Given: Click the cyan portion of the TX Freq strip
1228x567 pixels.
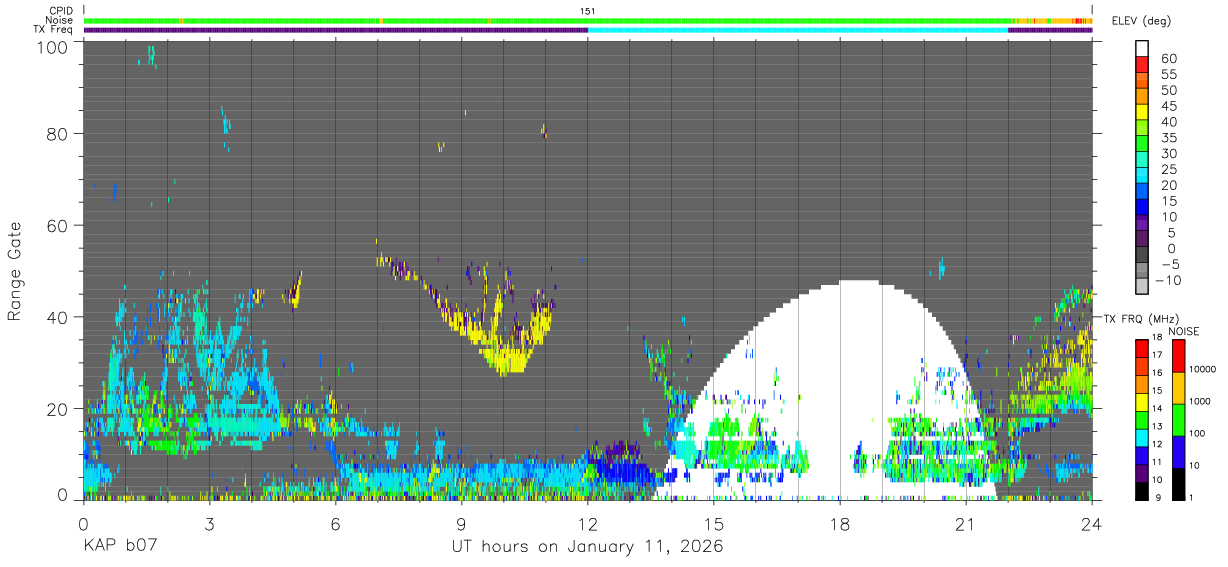Looking at the screenshot, I should pyautogui.click(x=798, y=30).
